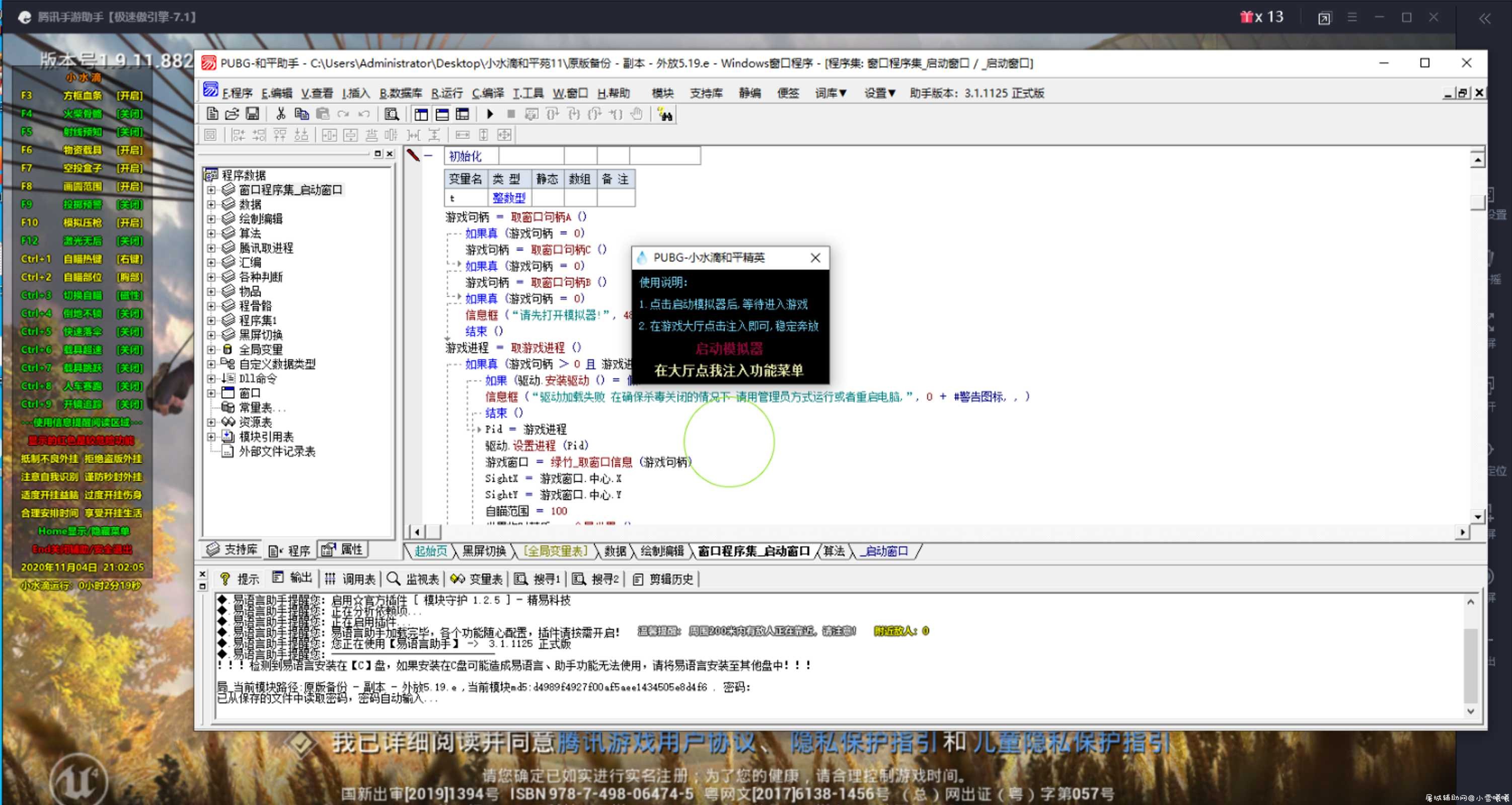Toggle the left work panel view icon
Screen dimensions: 1512x805
(x=421, y=114)
